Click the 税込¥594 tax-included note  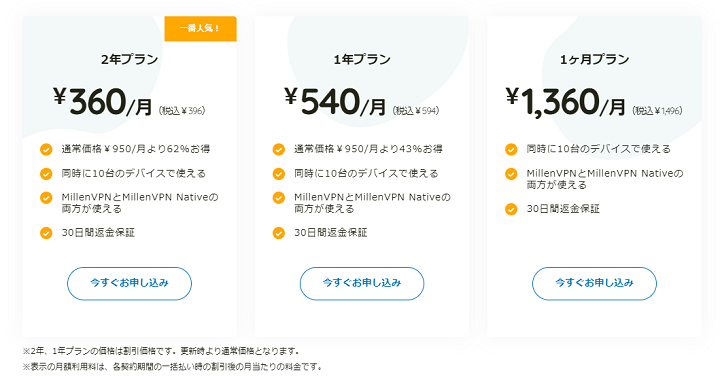point(416,111)
